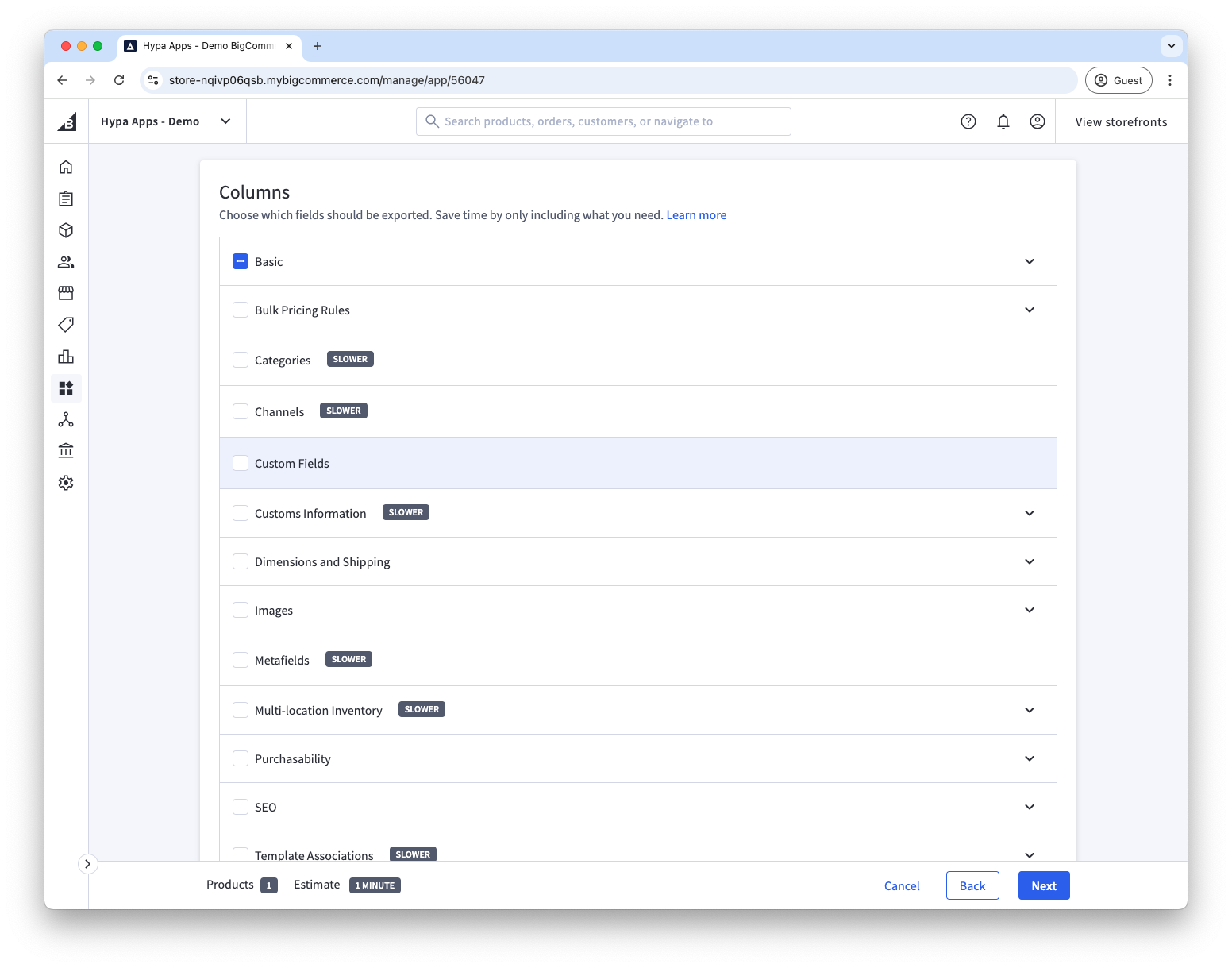Click the Learn more link

[x=696, y=214]
